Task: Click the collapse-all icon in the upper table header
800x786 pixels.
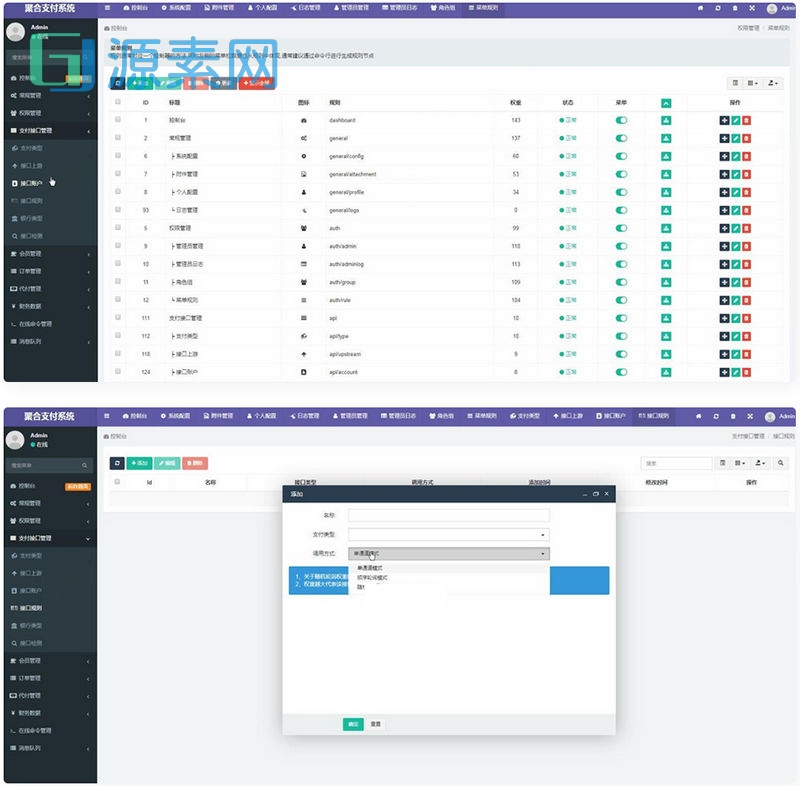Action: tap(666, 103)
